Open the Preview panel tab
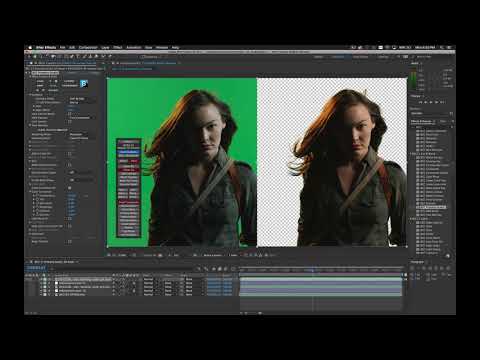 (416, 96)
